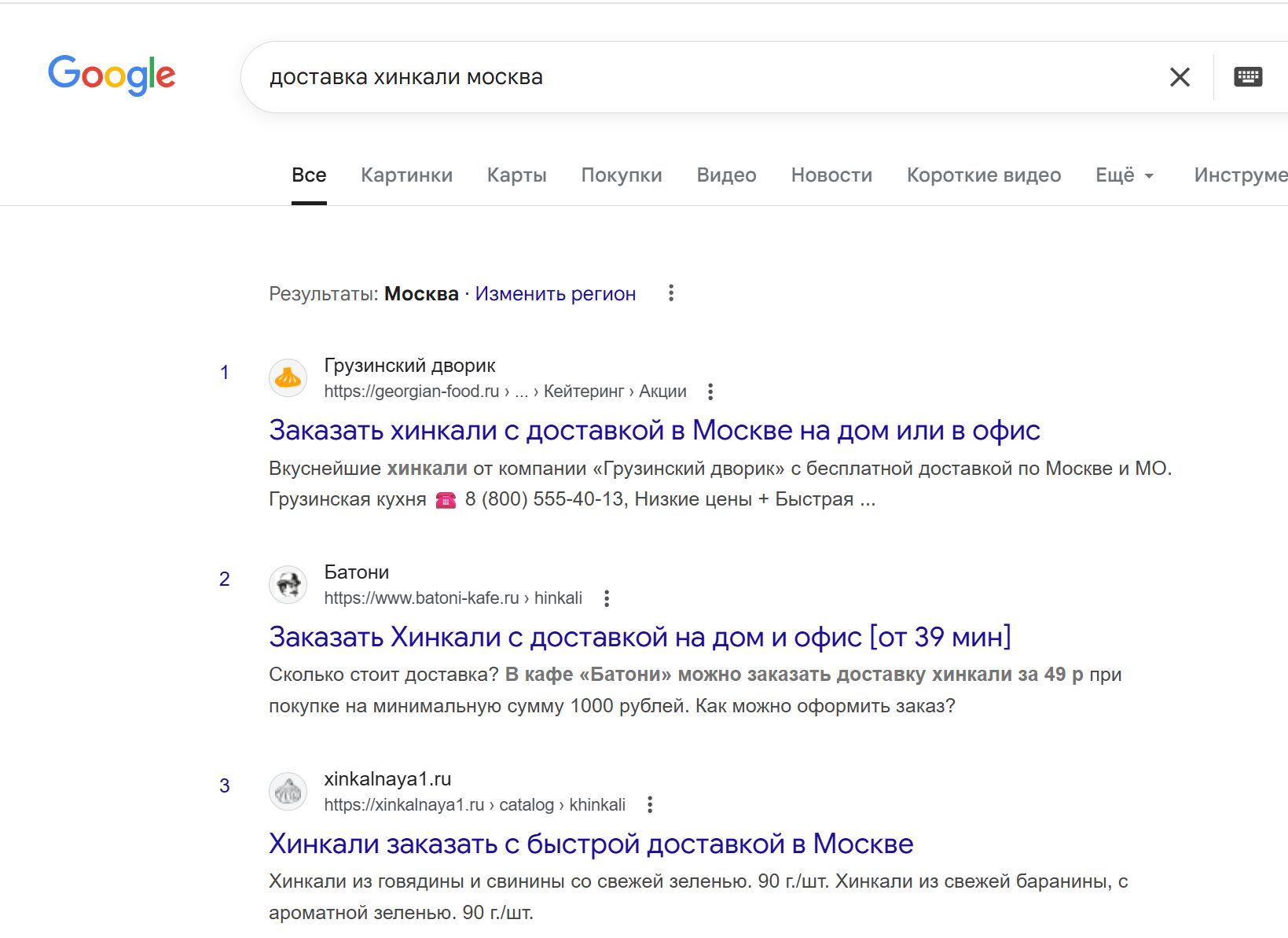Open "Хинкали заказать с быстрой доставкой" result
This screenshot has width=1288, height=938.
click(590, 844)
